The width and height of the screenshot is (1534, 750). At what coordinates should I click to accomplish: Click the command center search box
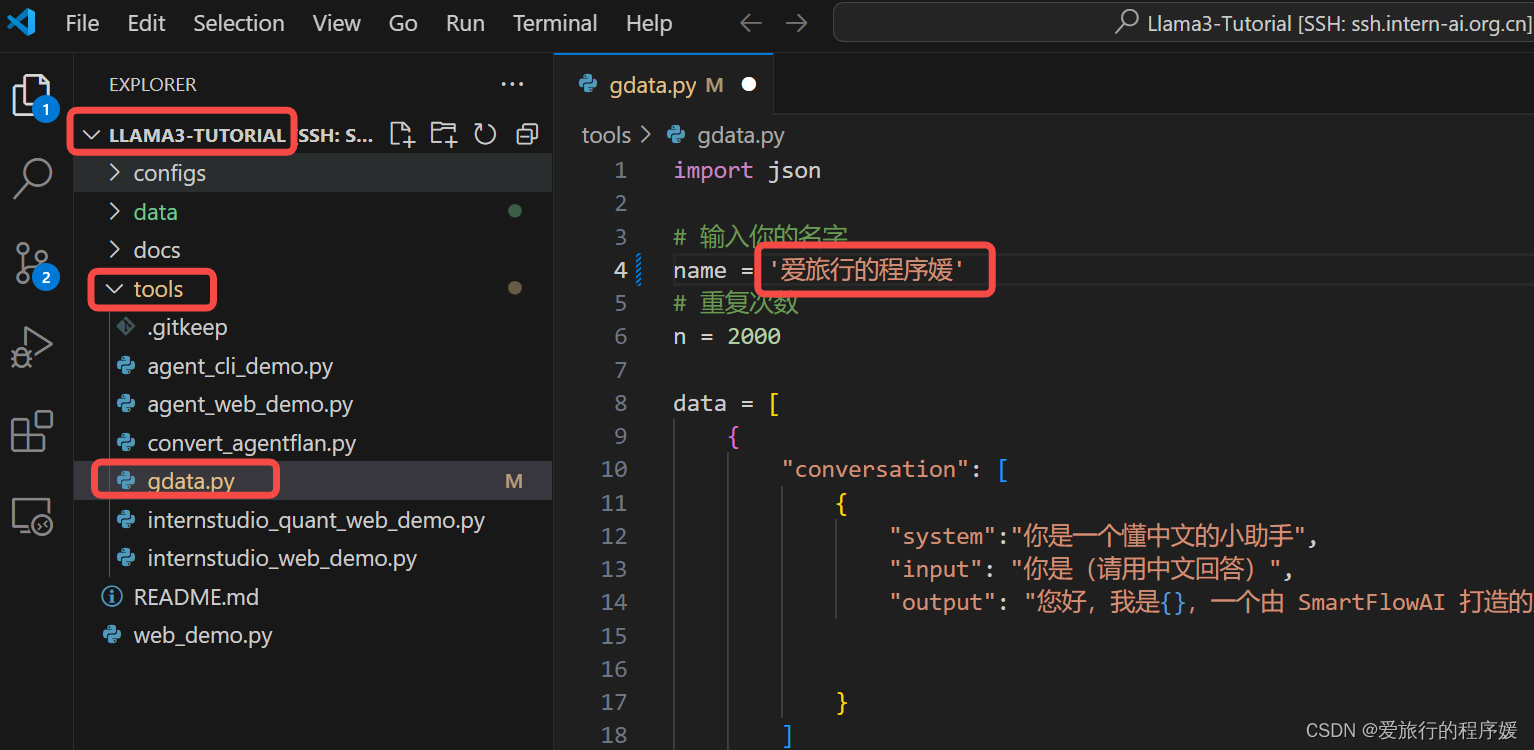[x=1183, y=23]
